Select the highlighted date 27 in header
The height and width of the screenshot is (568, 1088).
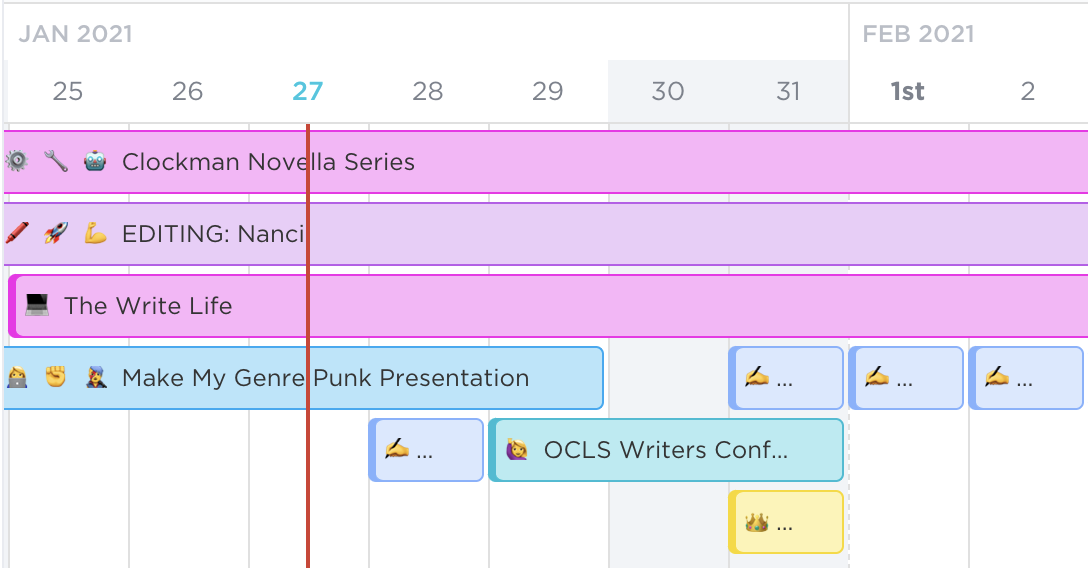click(x=307, y=91)
